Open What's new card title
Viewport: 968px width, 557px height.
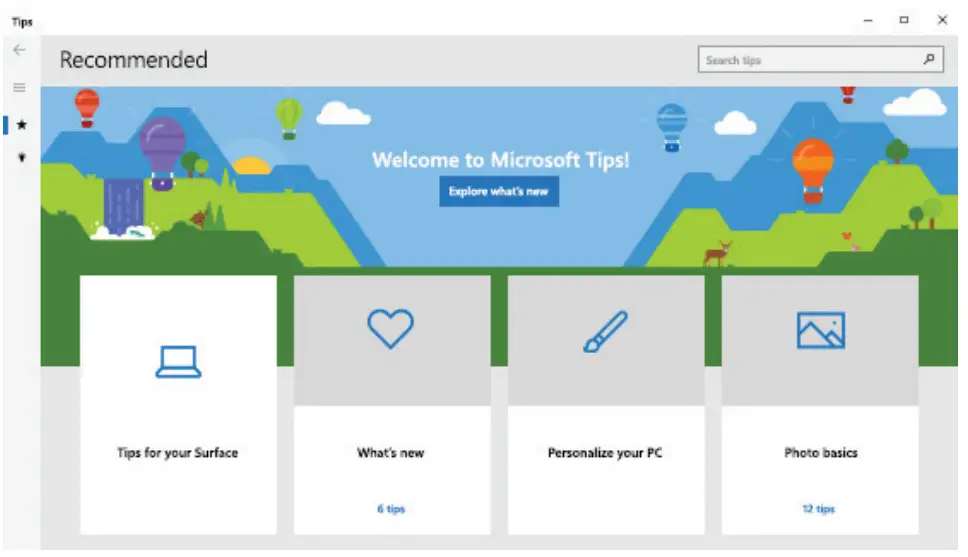pyautogui.click(x=391, y=453)
